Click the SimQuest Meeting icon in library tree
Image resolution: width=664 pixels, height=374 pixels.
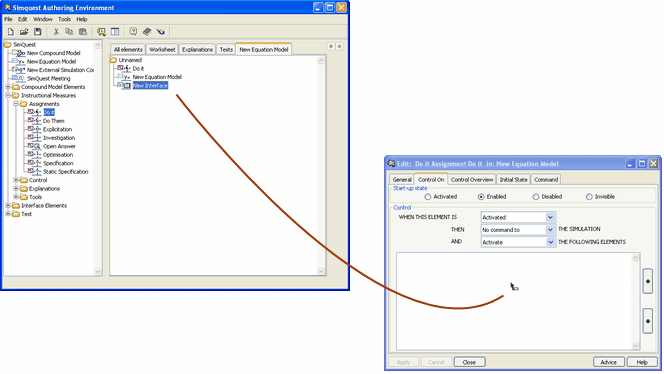[x=19, y=78]
